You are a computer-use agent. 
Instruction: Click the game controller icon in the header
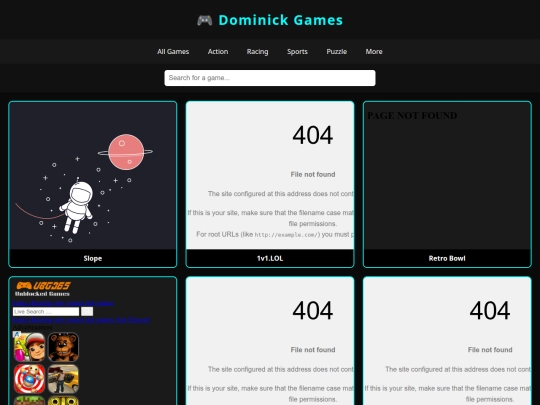click(x=205, y=20)
